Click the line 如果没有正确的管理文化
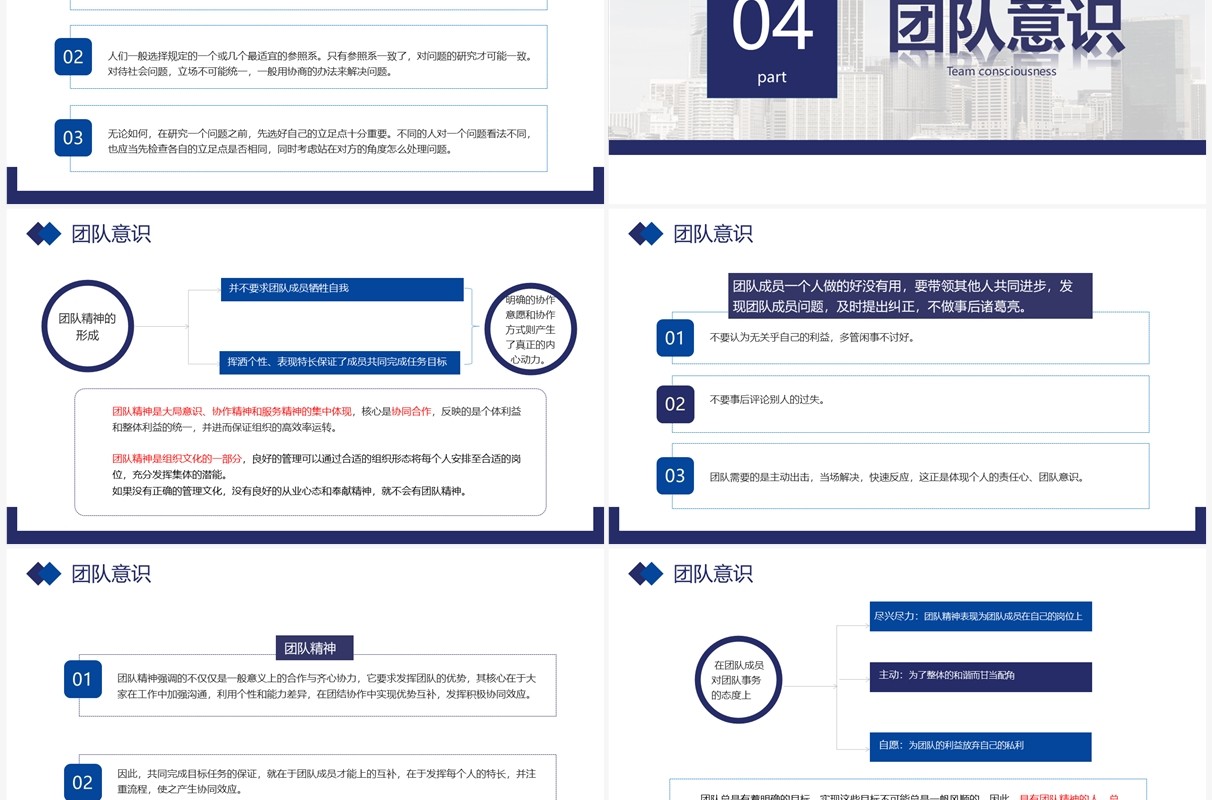 [x=290, y=491]
